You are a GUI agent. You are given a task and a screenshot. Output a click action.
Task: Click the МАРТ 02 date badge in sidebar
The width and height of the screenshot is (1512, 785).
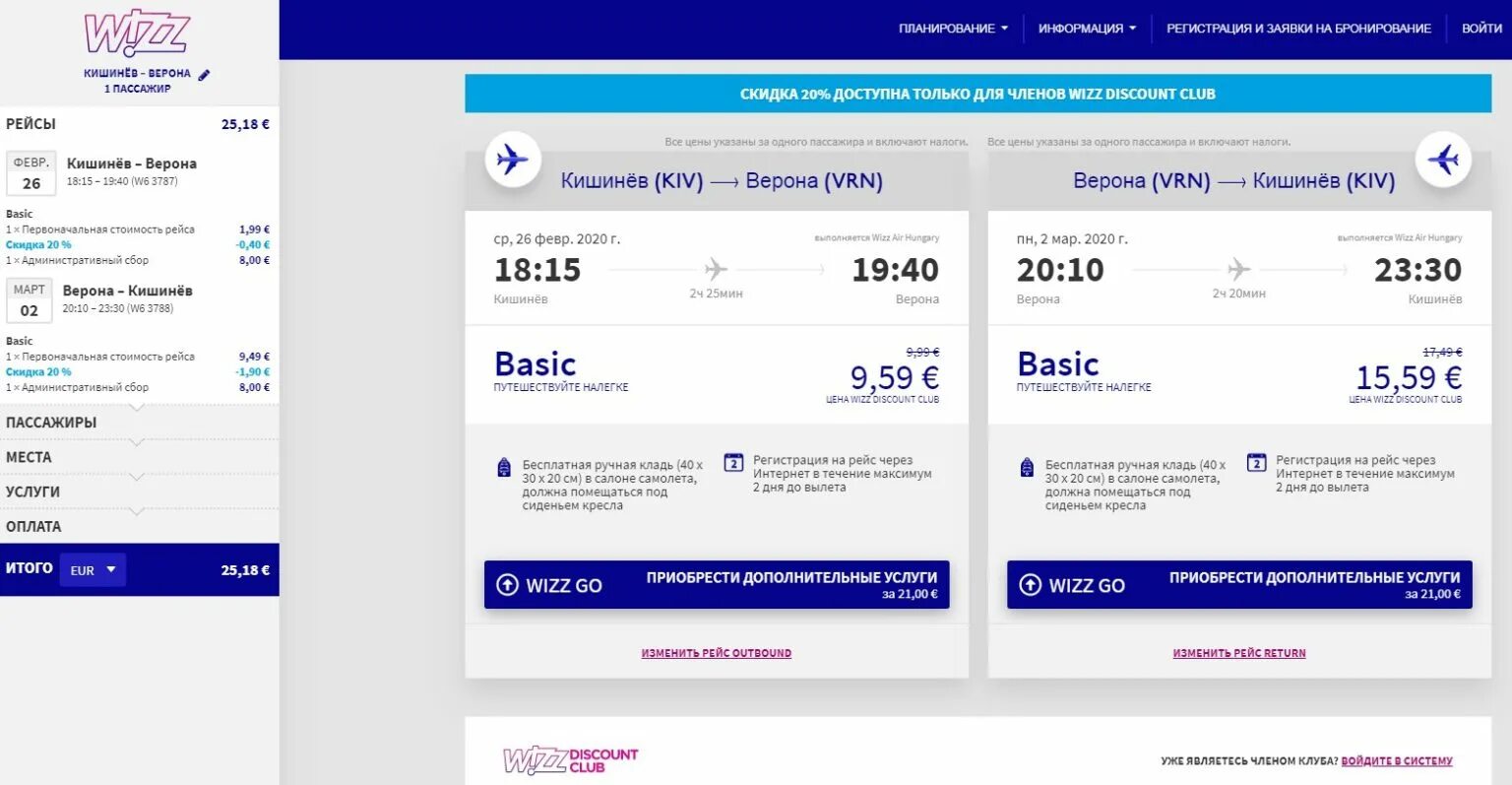30,300
